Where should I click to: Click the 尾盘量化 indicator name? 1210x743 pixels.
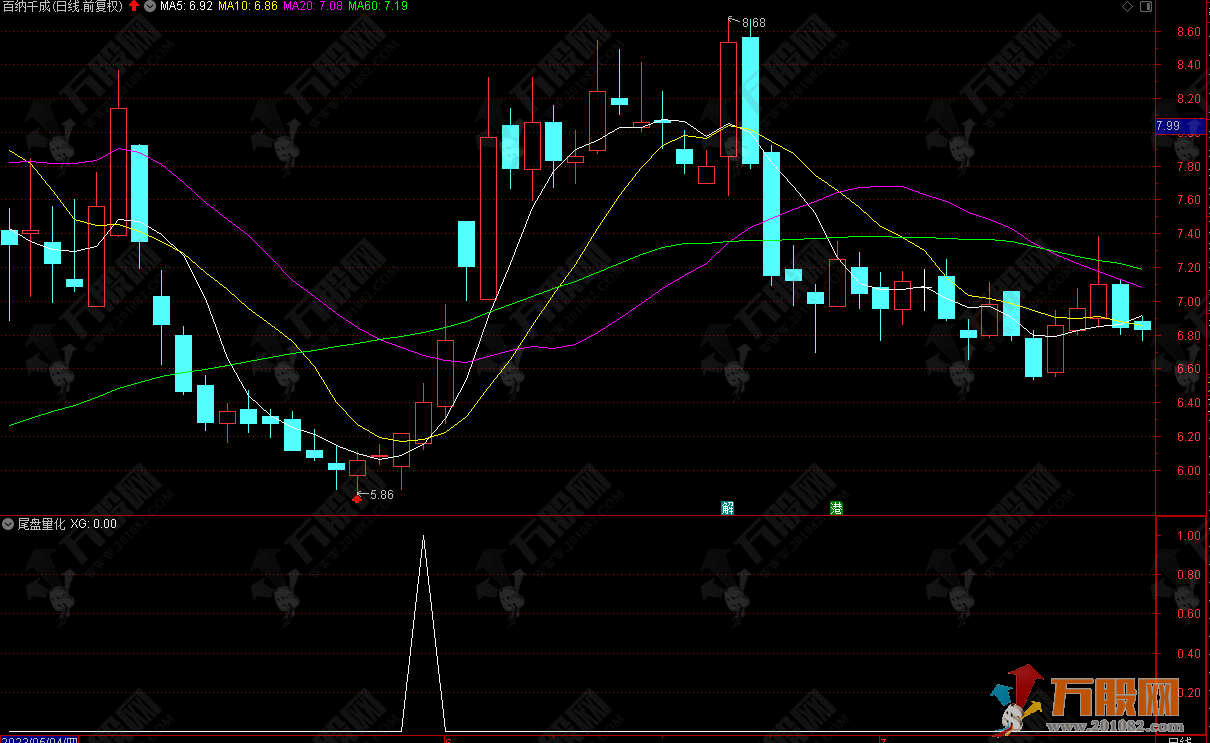41,523
